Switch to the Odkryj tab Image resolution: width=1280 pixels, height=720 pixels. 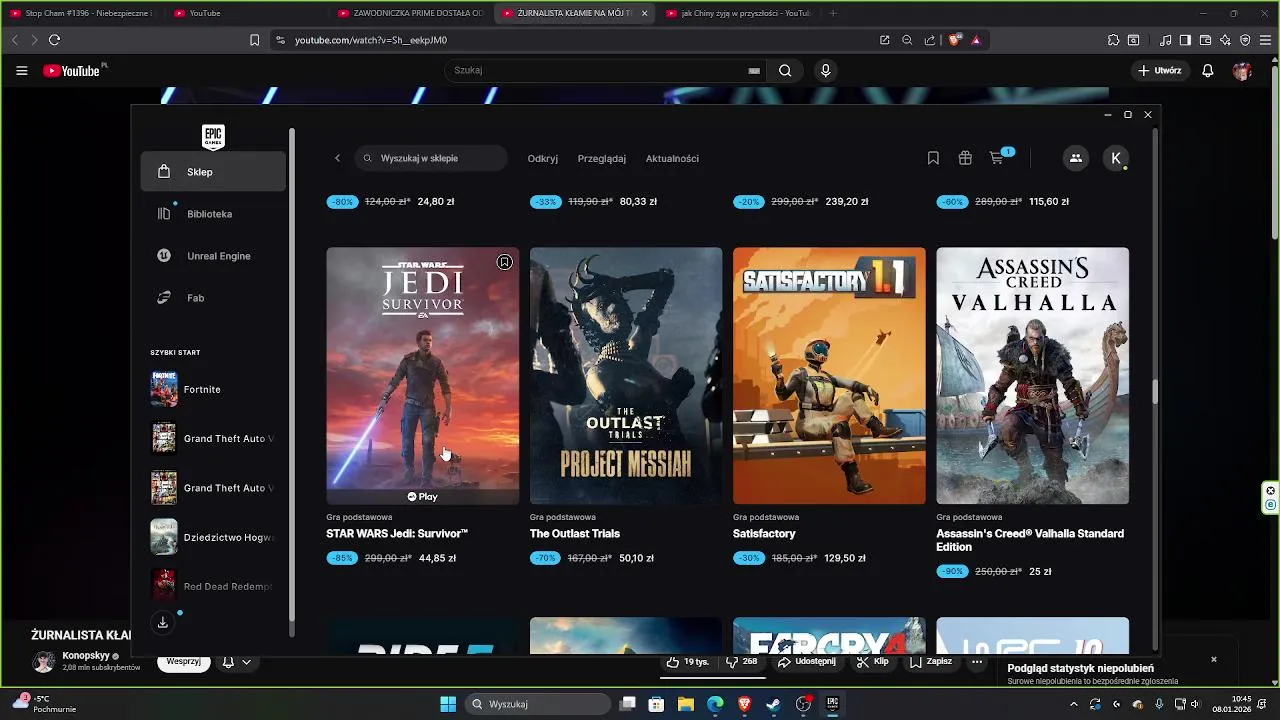tap(543, 158)
